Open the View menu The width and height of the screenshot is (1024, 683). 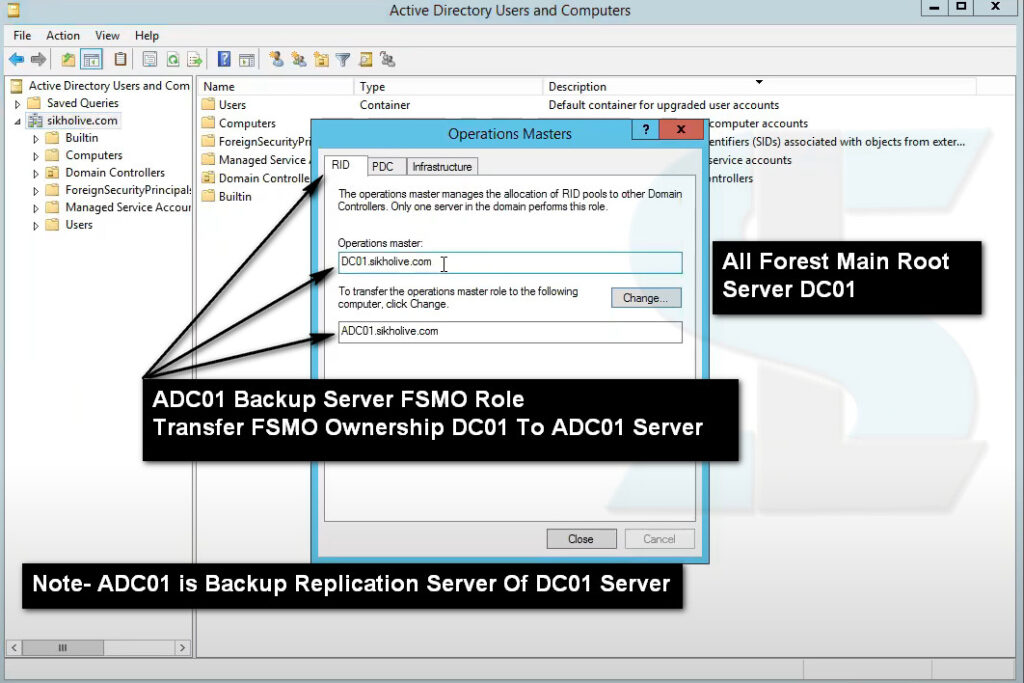[x=107, y=35]
